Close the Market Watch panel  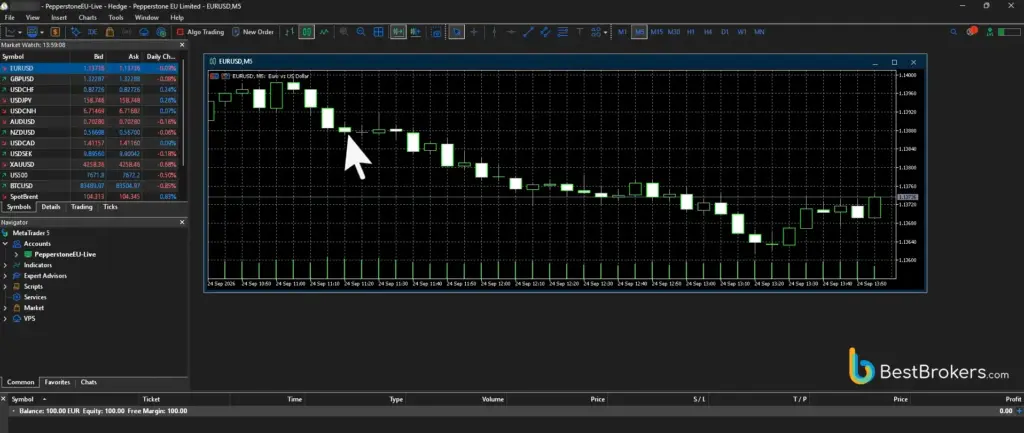182,45
